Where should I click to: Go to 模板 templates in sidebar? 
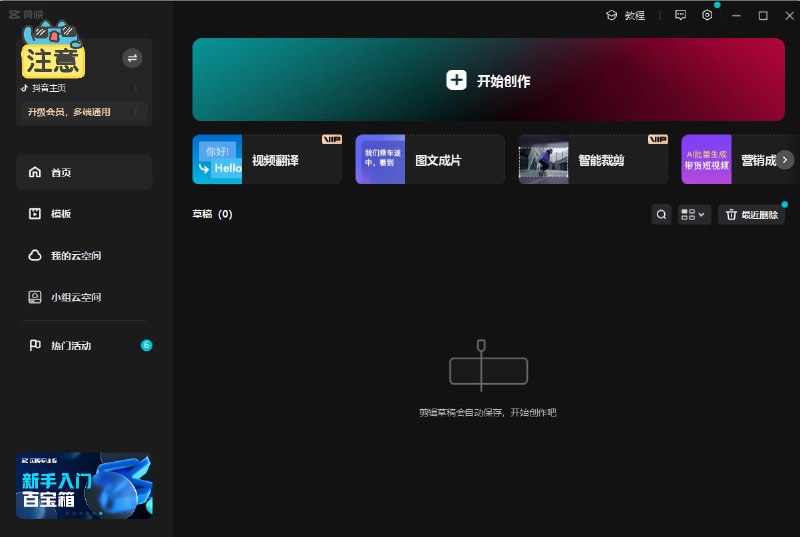pos(84,214)
